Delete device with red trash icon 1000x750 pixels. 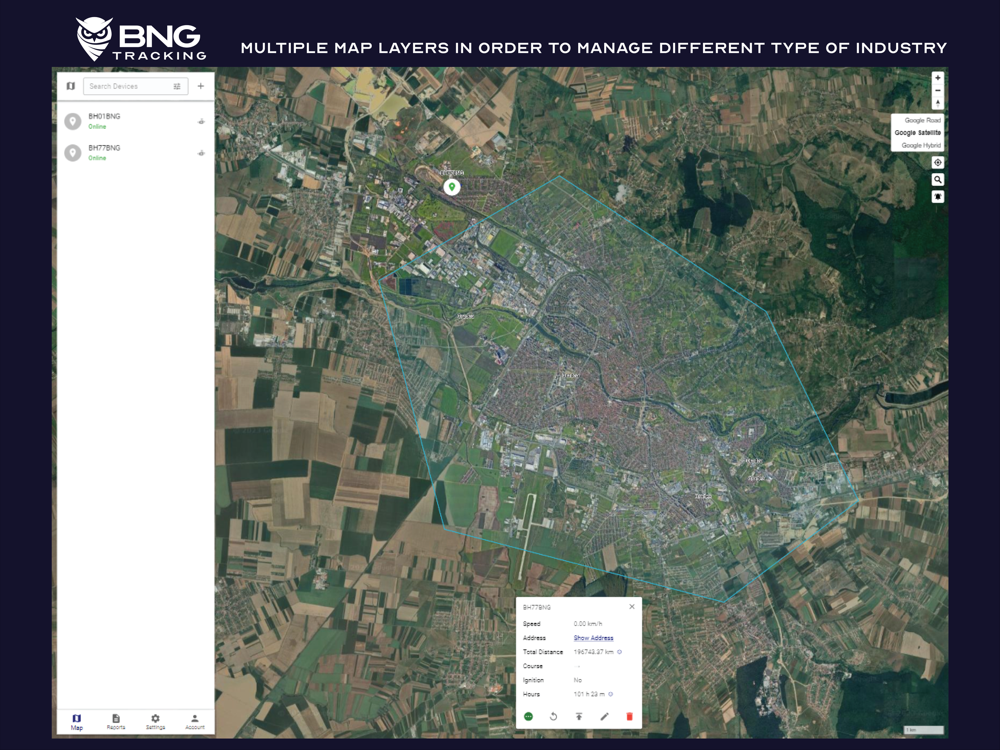click(x=629, y=717)
